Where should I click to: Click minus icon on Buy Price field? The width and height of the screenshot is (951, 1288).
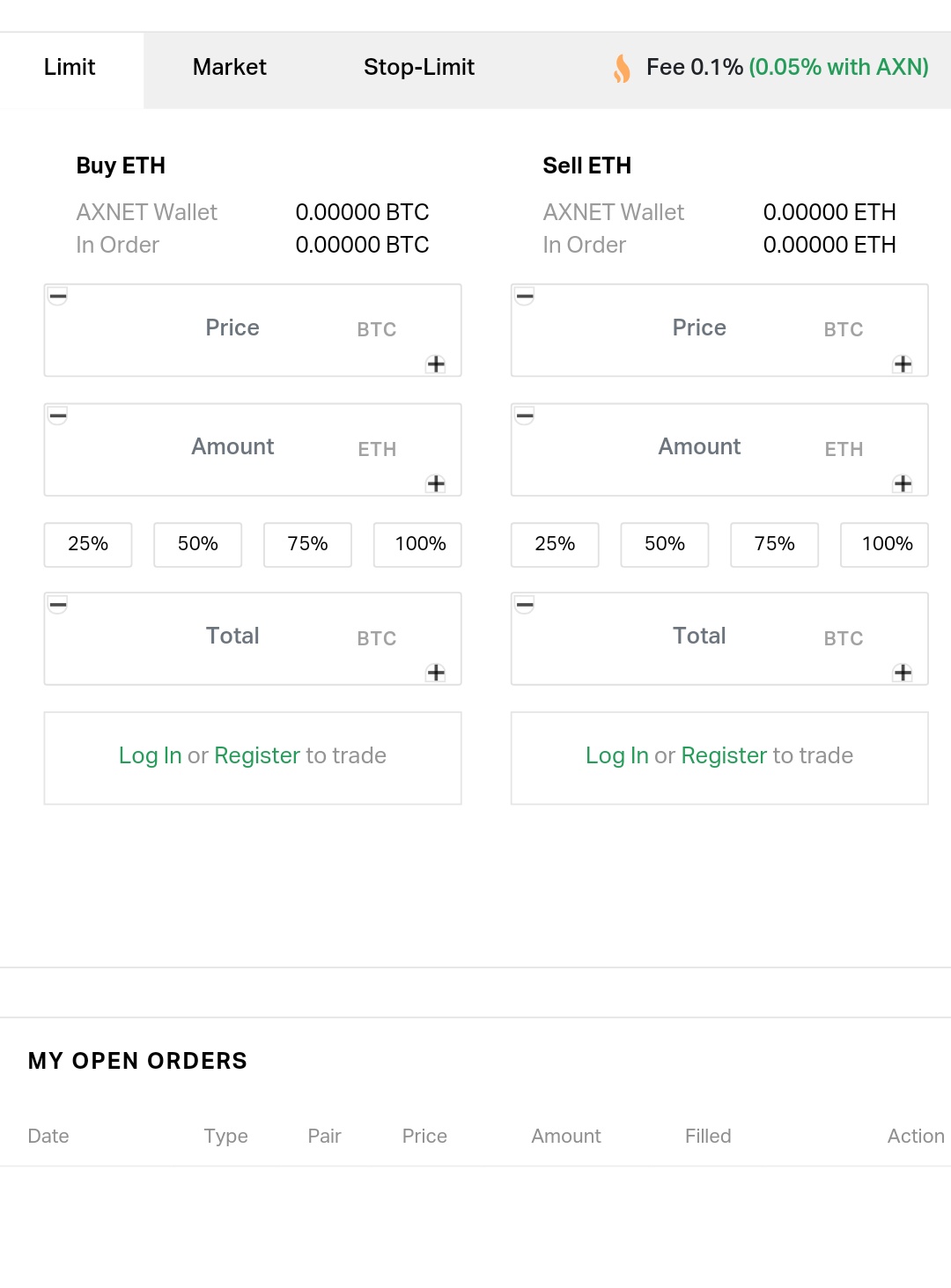coord(58,297)
